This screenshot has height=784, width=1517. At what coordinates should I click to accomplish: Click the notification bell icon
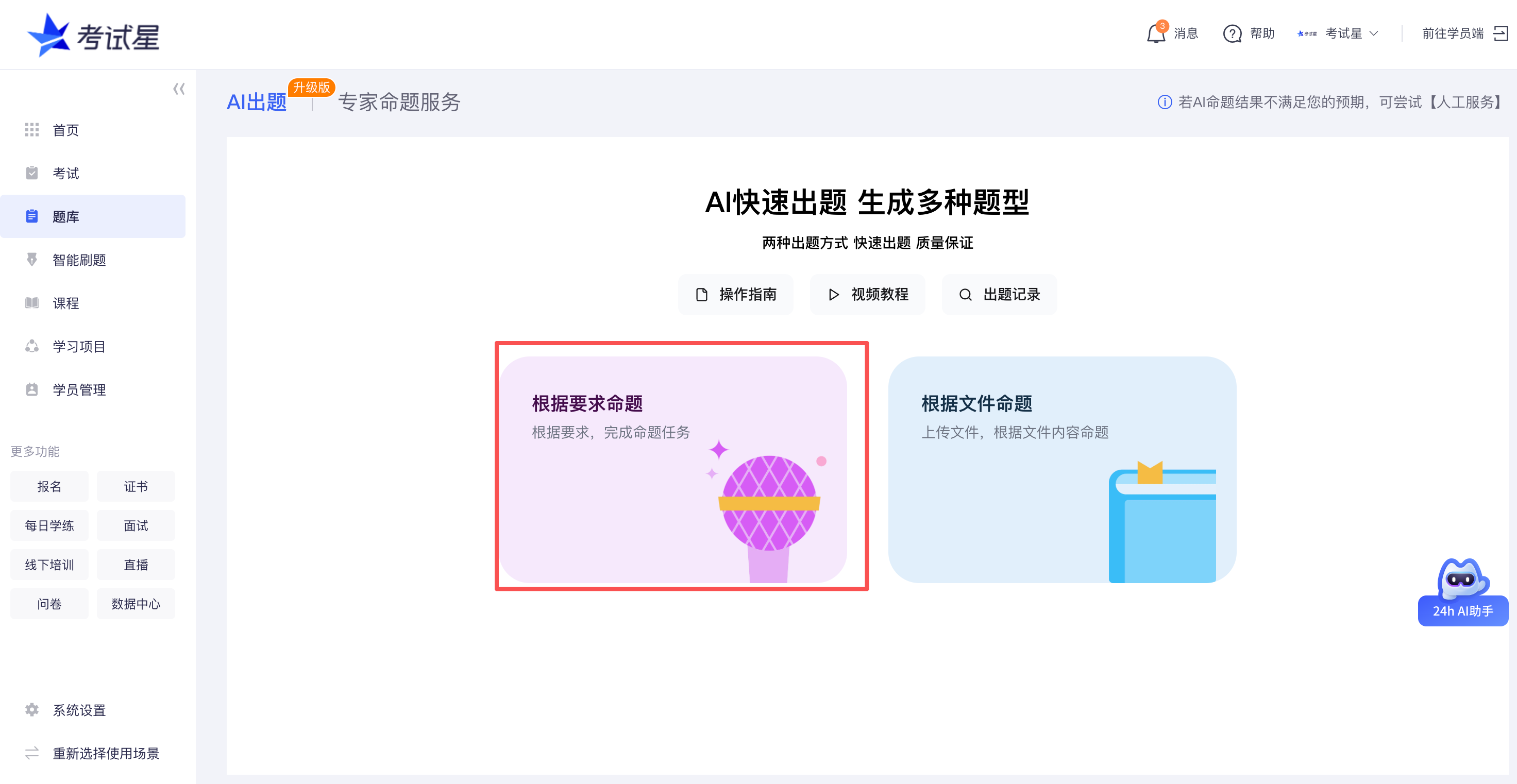[1155, 33]
